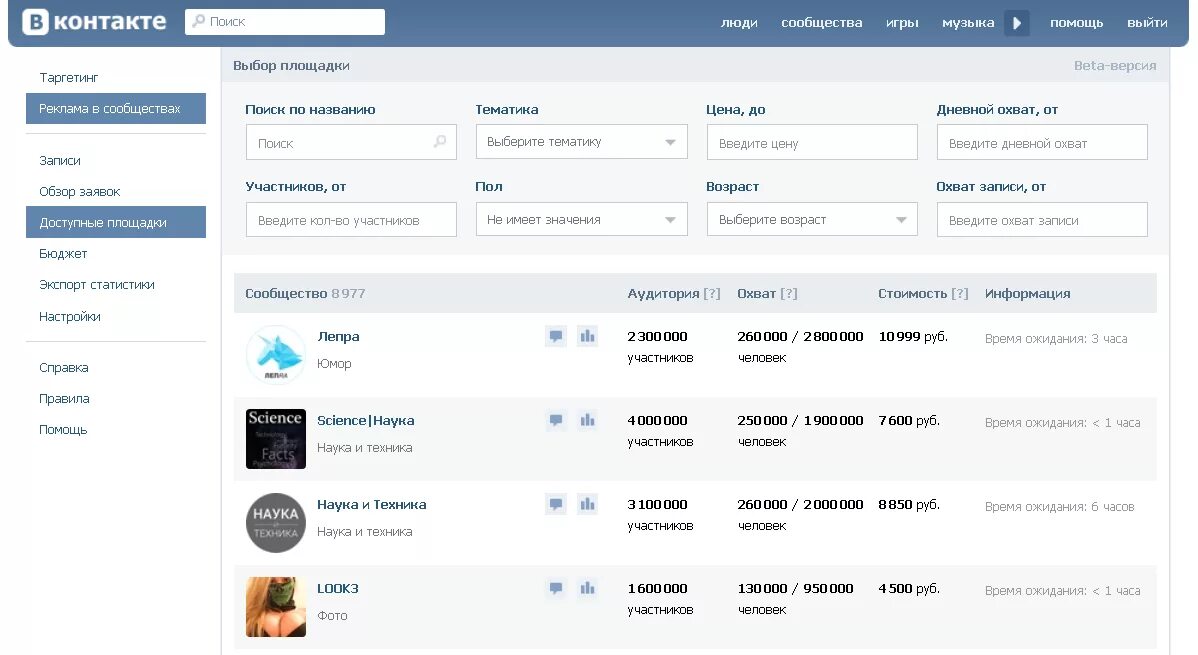Open the comment icon for Лепра

[556, 336]
